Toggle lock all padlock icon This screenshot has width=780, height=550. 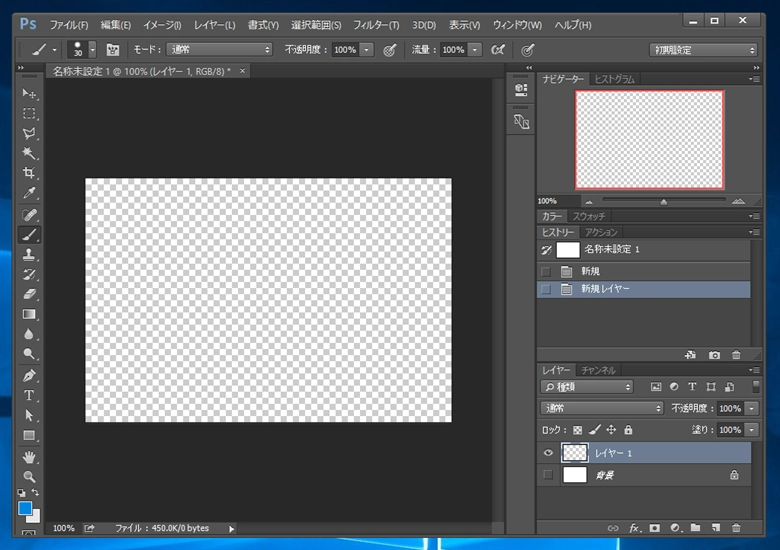click(x=628, y=430)
